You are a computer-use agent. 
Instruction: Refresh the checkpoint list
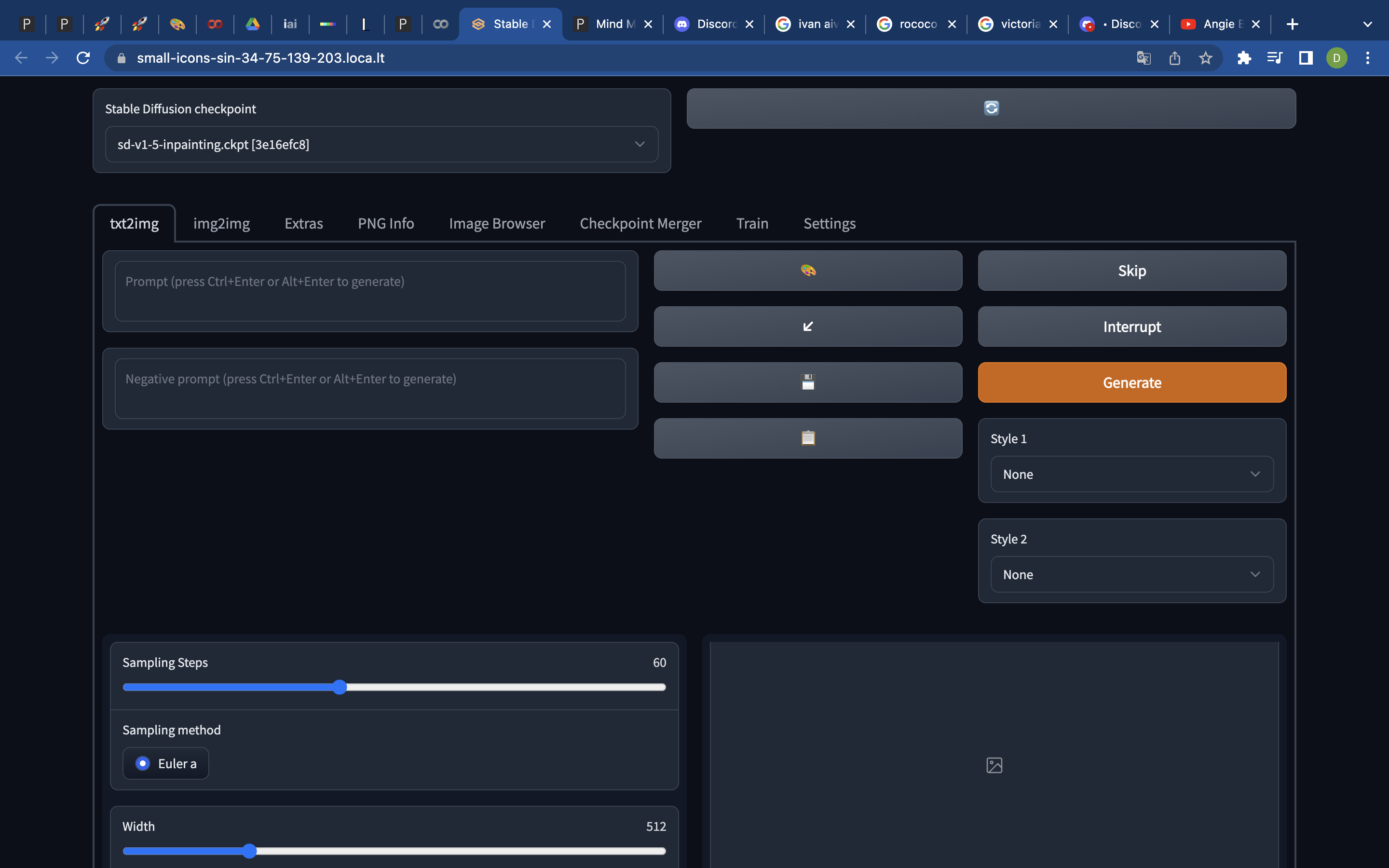coord(991,108)
